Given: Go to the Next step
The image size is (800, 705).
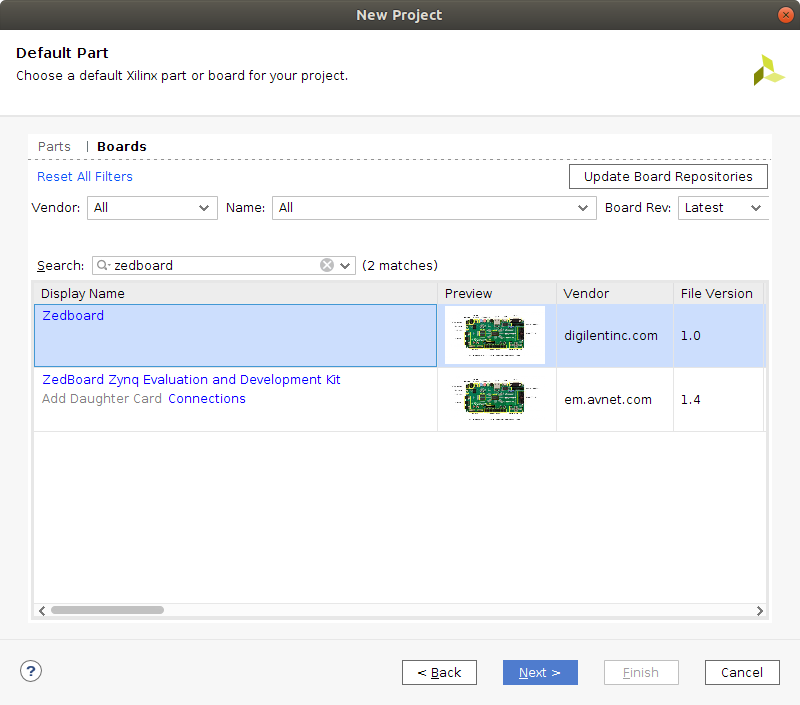Looking at the screenshot, I should 540,672.
